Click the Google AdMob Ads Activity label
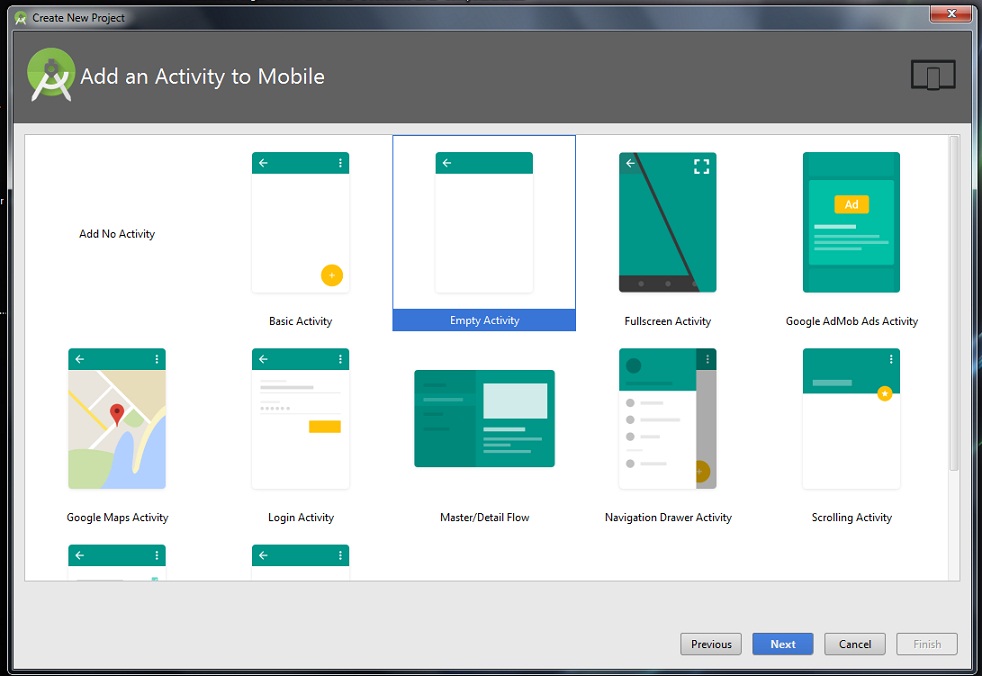The image size is (982, 676). click(x=852, y=321)
